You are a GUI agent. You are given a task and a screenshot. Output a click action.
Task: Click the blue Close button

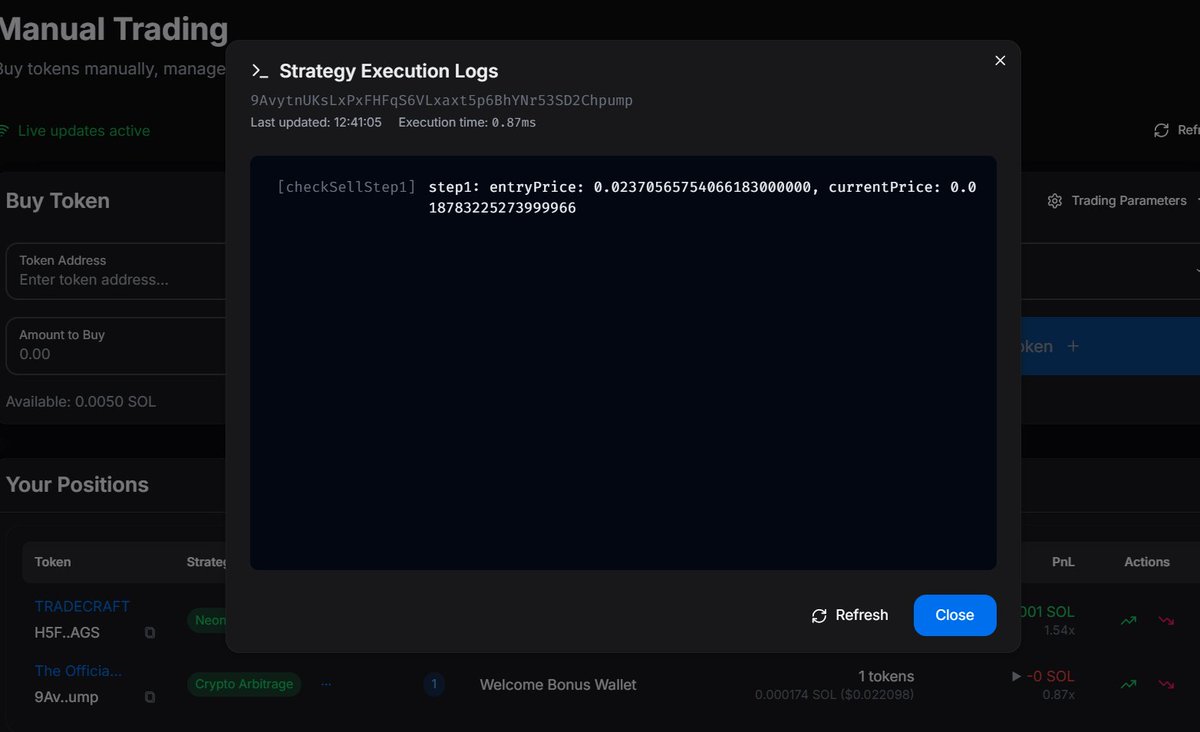(x=955, y=615)
